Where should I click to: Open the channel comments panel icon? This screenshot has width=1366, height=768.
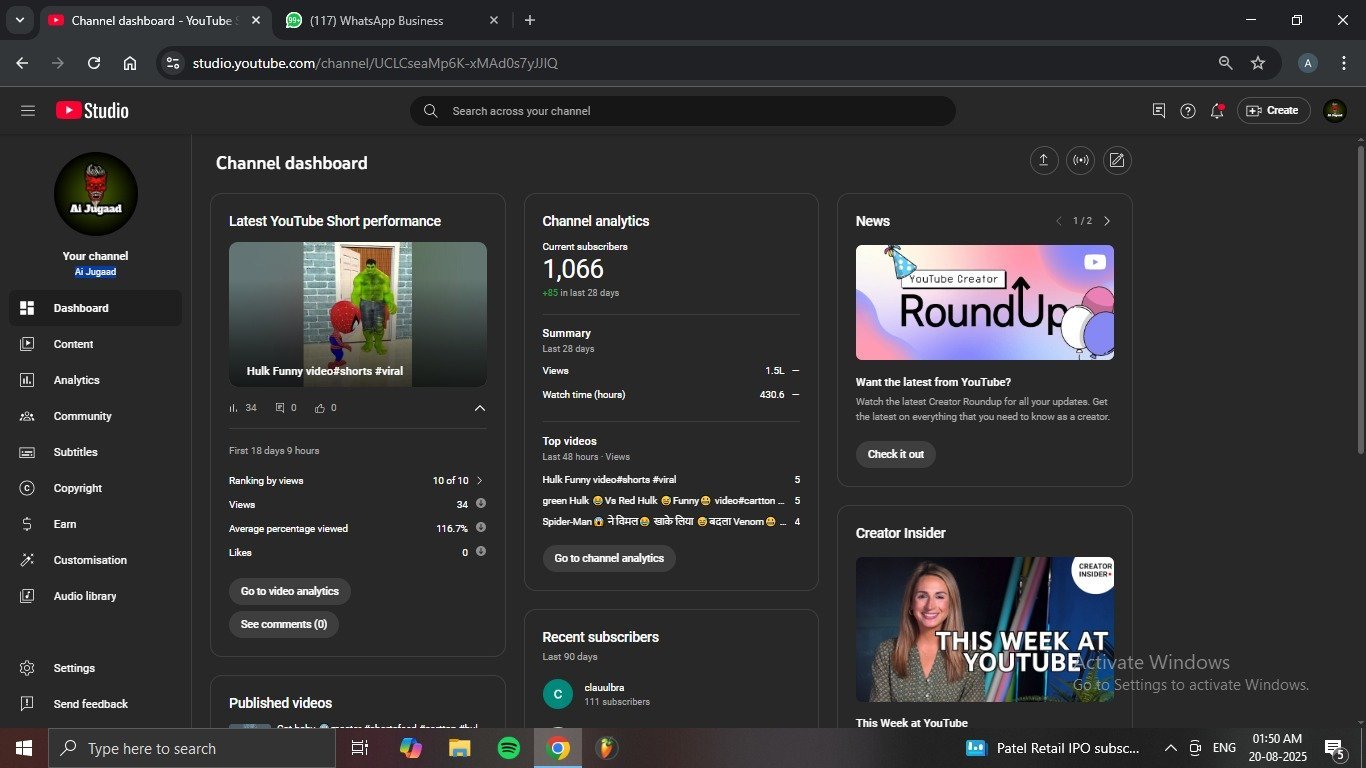click(x=1159, y=111)
